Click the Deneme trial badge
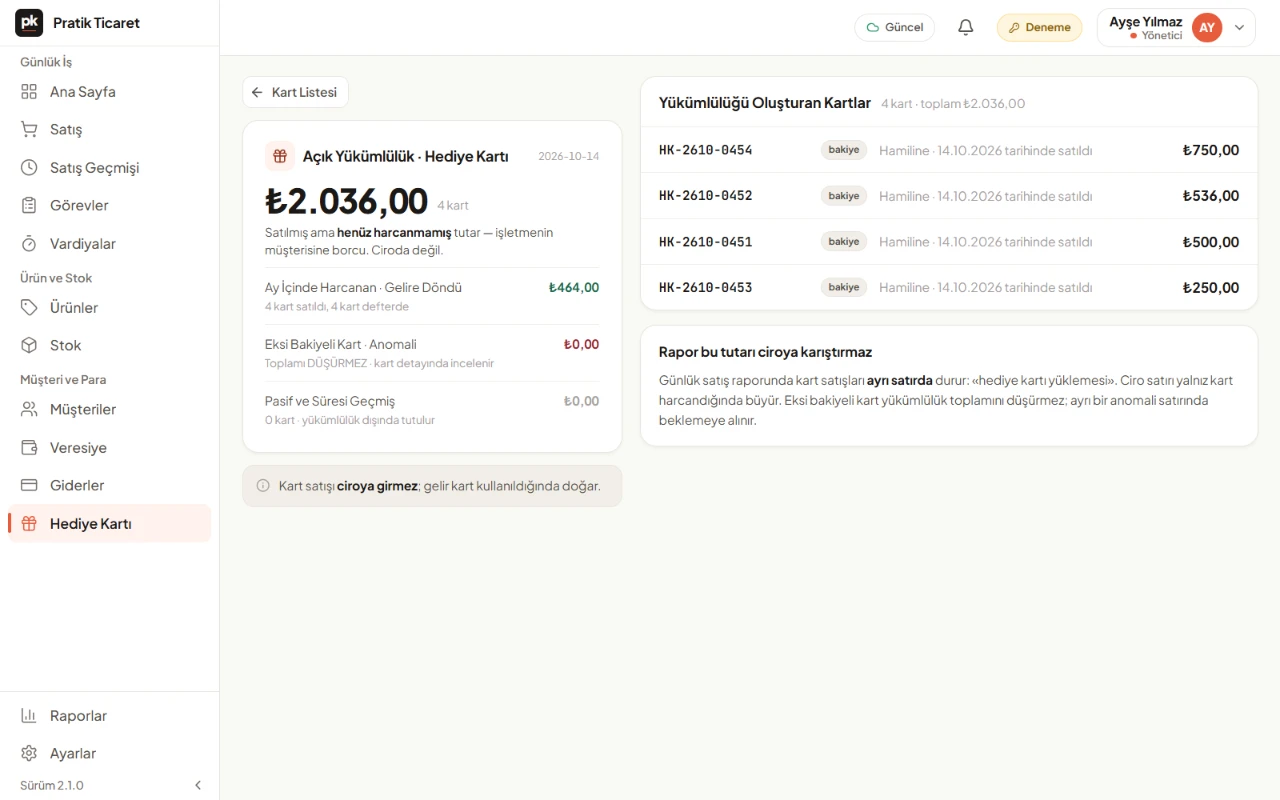 [1040, 28]
